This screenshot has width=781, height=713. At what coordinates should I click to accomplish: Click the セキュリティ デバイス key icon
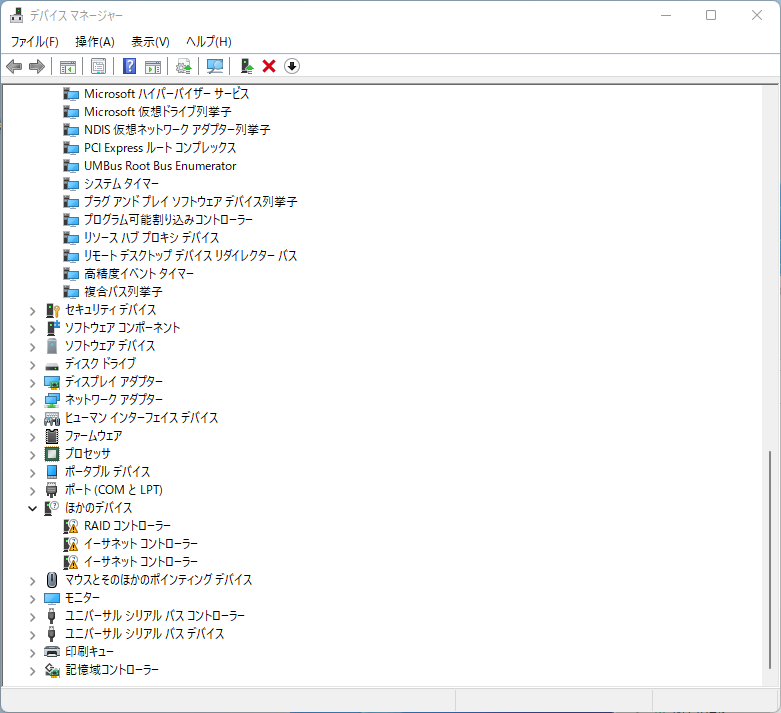click(x=52, y=310)
